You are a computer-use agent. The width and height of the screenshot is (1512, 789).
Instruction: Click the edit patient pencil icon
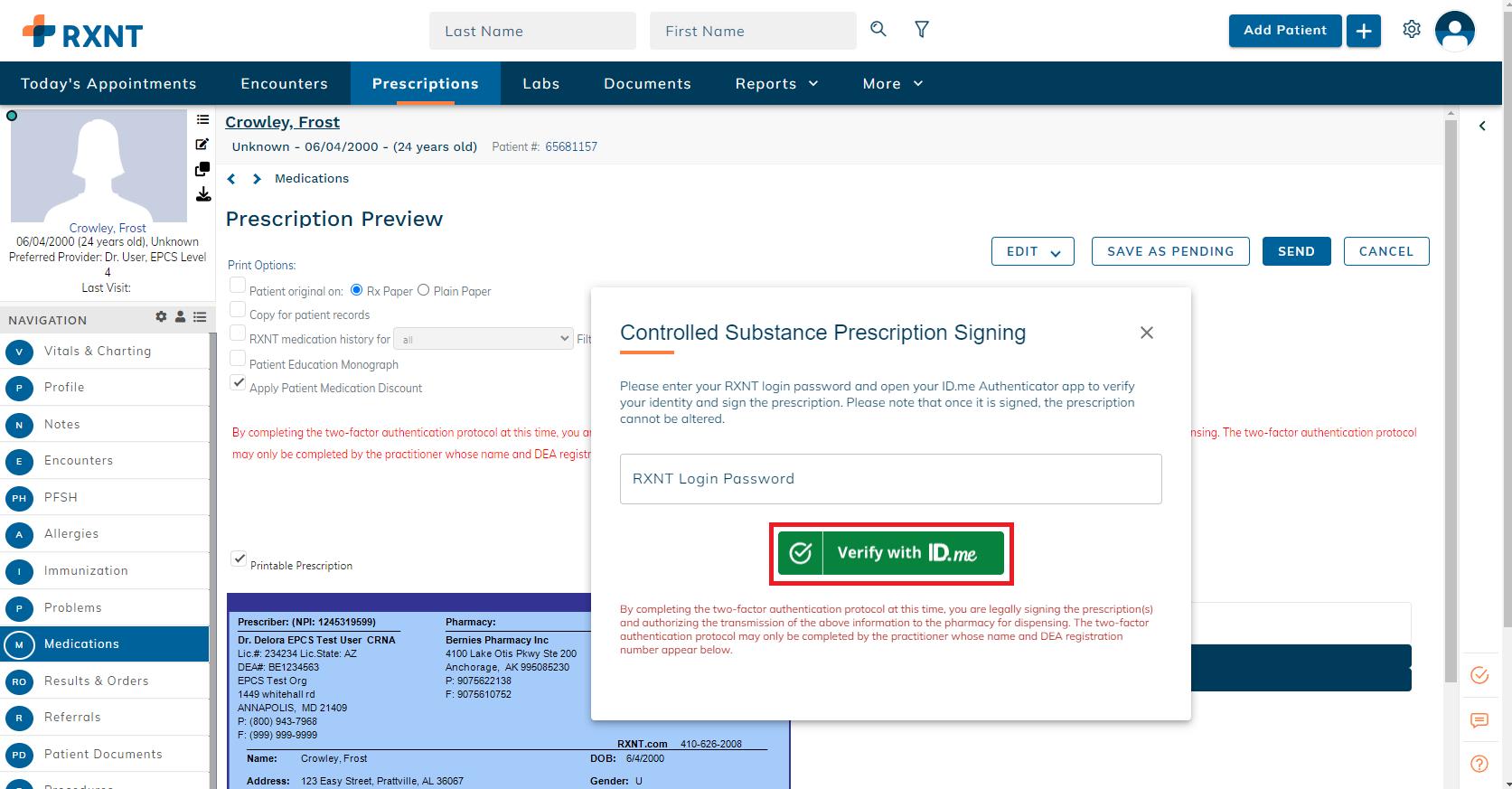click(x=202, y=144)
